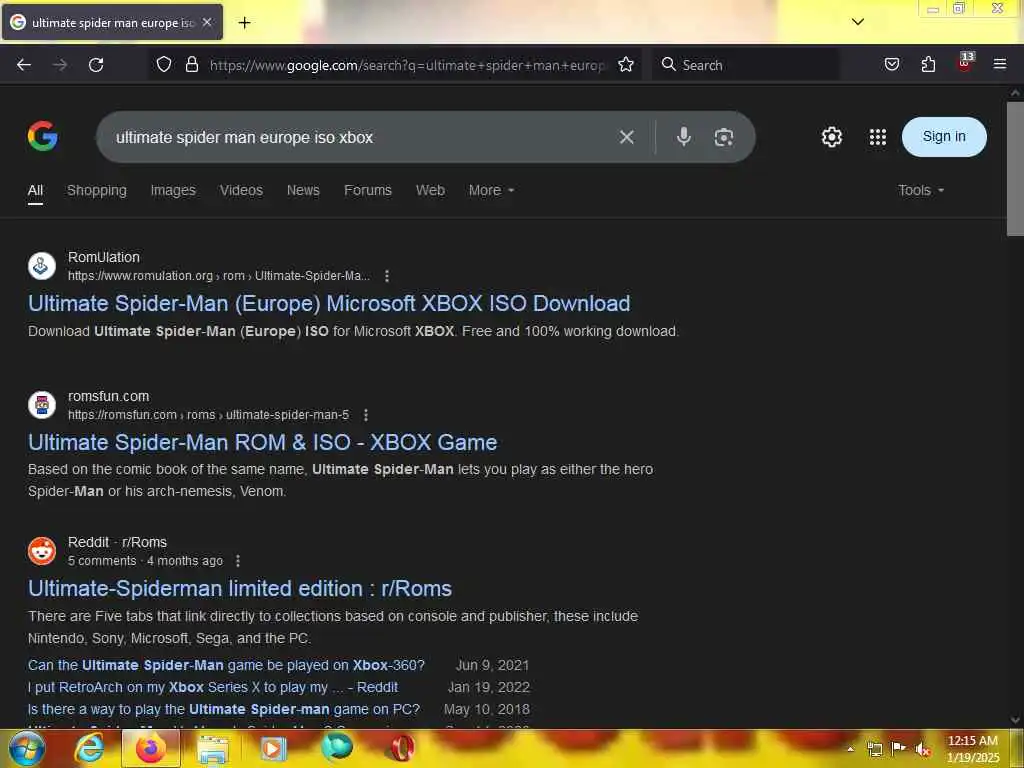Switch to News results
Image resolution: width=1024 pixels, height=768 pixels.
coord(303,191)
